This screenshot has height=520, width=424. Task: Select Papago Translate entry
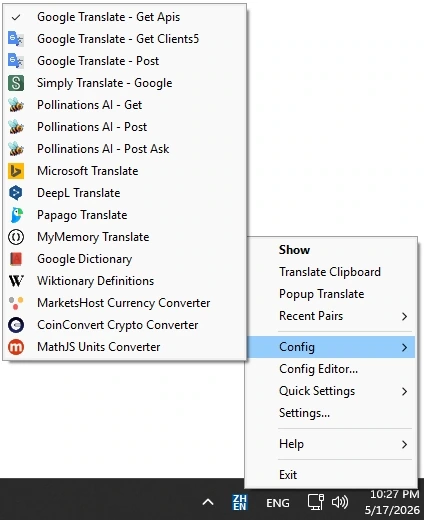tap(125, 215)
